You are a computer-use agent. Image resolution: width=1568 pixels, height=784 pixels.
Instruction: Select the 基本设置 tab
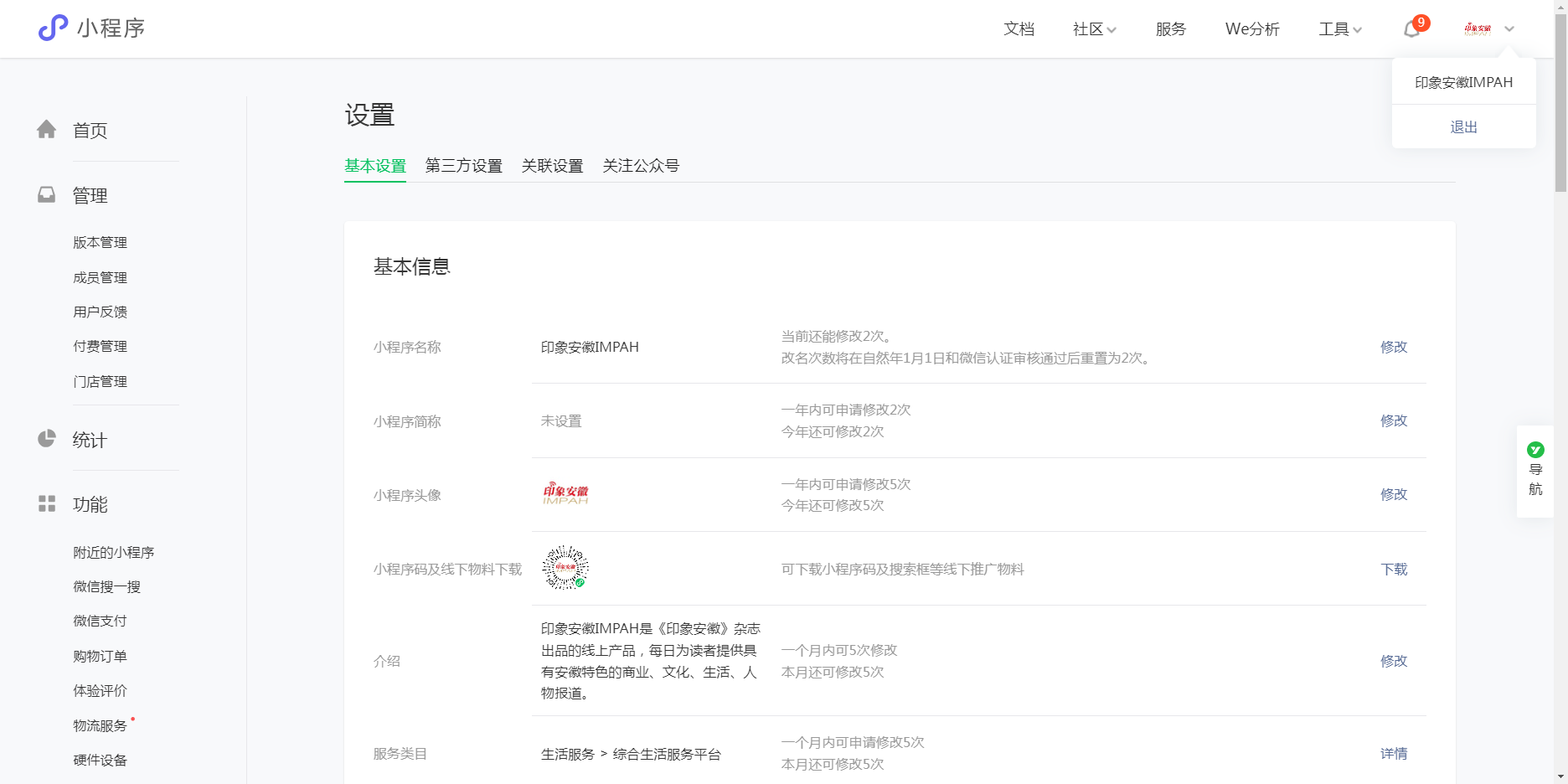(375, 166)
